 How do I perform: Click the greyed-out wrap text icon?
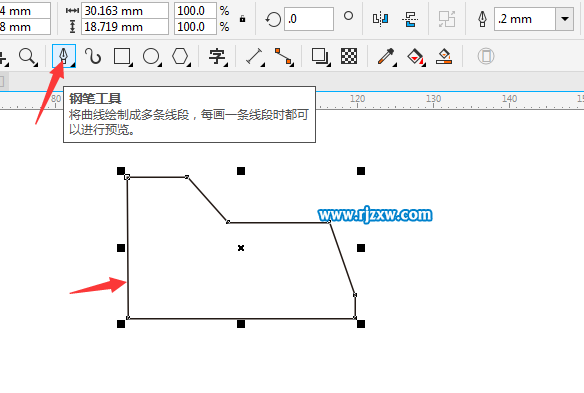click(x=447, y=19)
